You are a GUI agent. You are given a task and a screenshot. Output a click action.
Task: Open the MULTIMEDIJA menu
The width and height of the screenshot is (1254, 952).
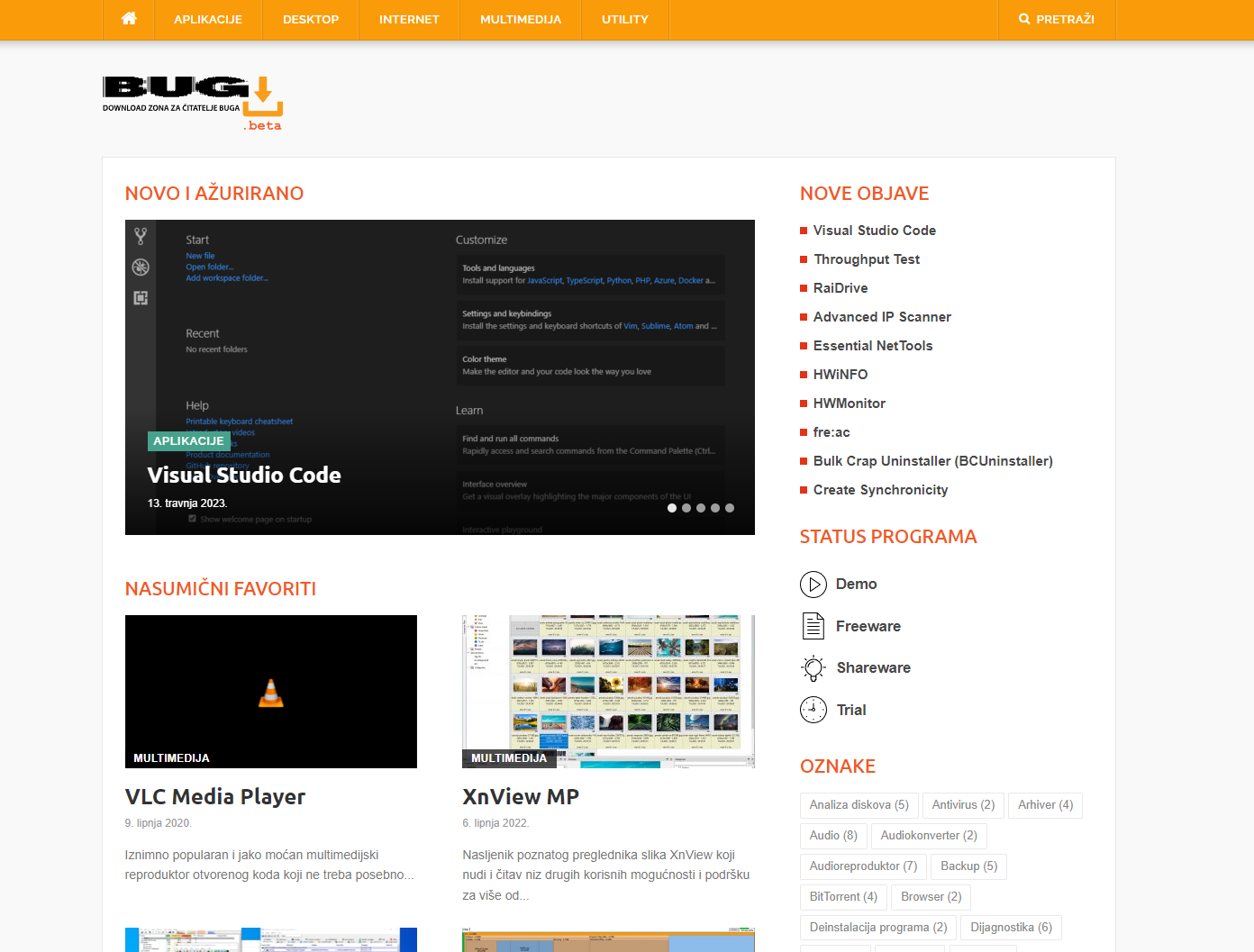pyautogui.click(x=521, y=19)
